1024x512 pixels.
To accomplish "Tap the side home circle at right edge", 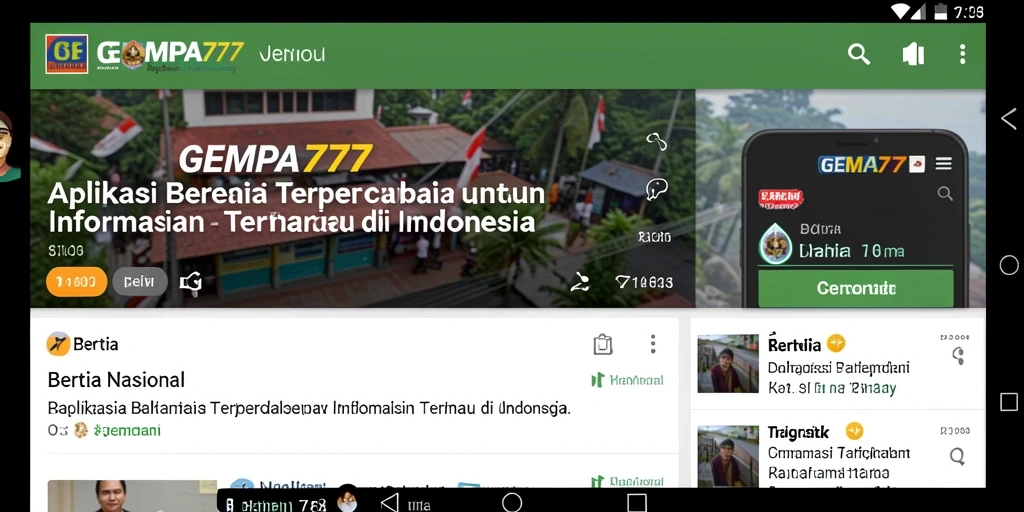I will (x=1009, y=265).
